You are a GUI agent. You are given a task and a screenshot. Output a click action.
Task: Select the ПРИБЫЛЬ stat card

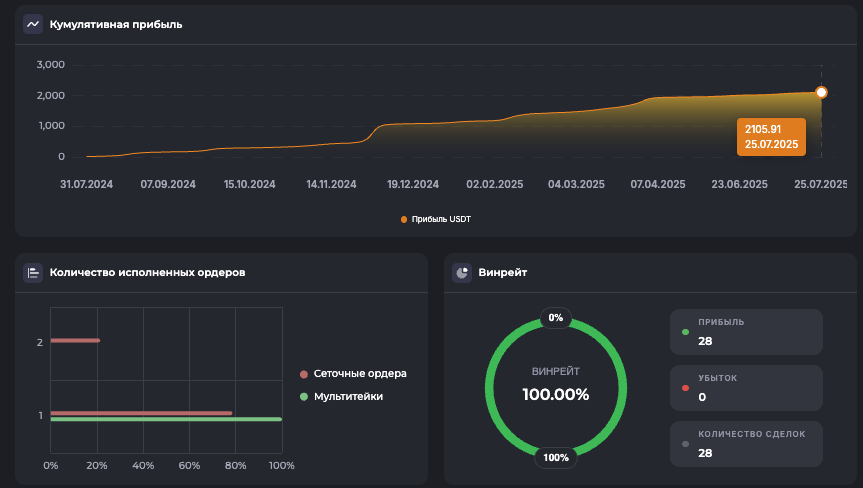click(x=746, y=332)
